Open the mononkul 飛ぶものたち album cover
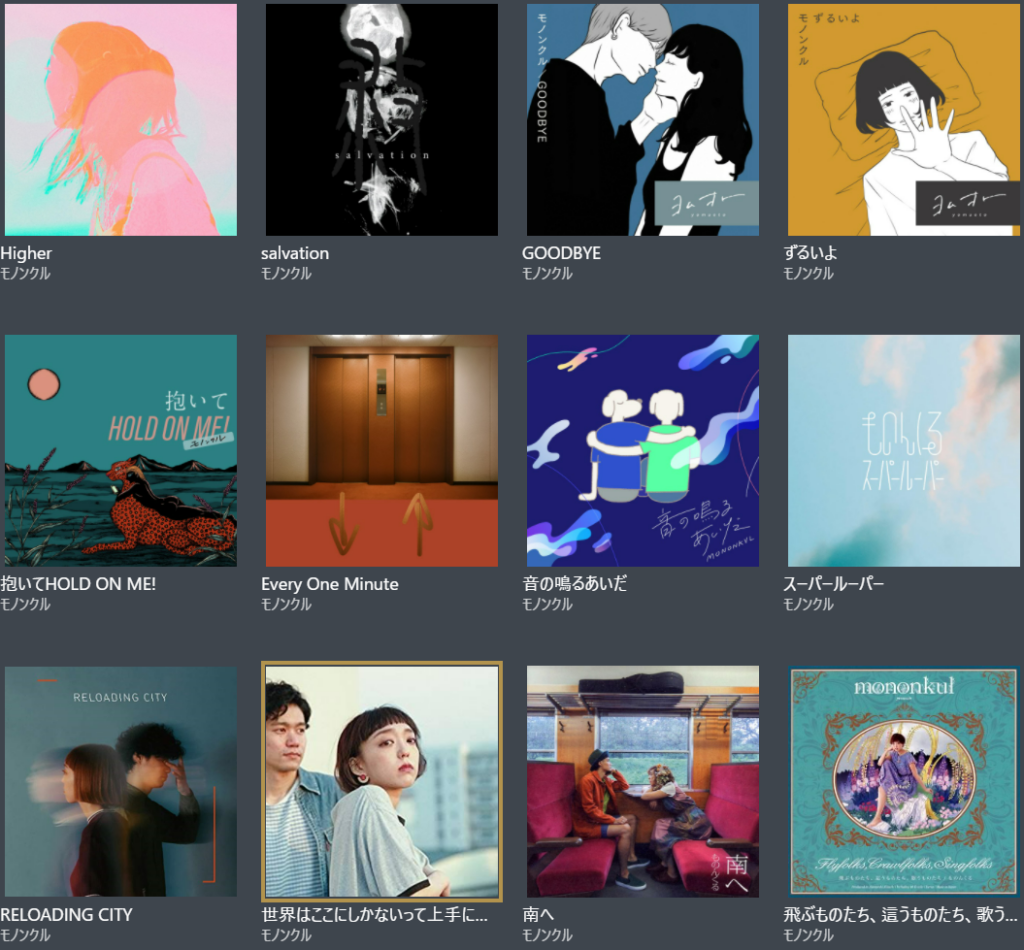Image resolution: width=1024 pixels, height=950 pixels. [904, 782]
